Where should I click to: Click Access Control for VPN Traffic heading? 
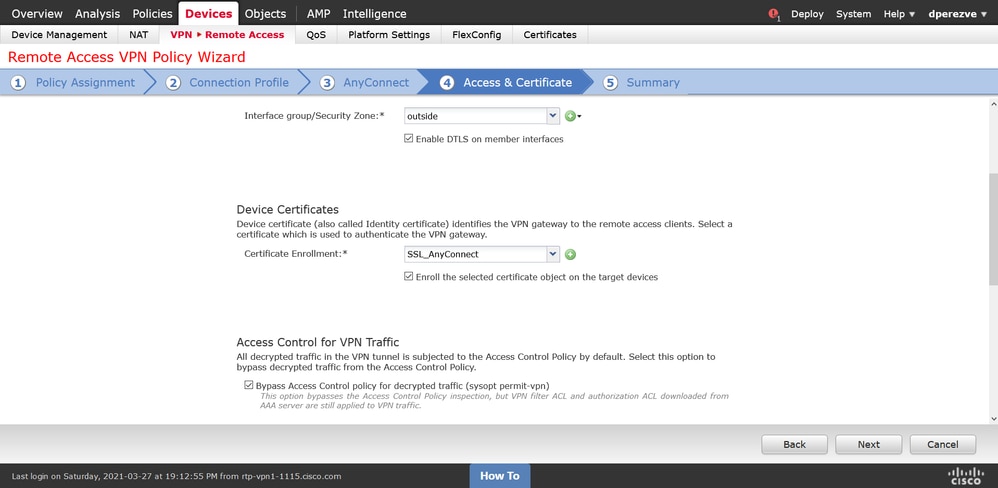(318, 342)
